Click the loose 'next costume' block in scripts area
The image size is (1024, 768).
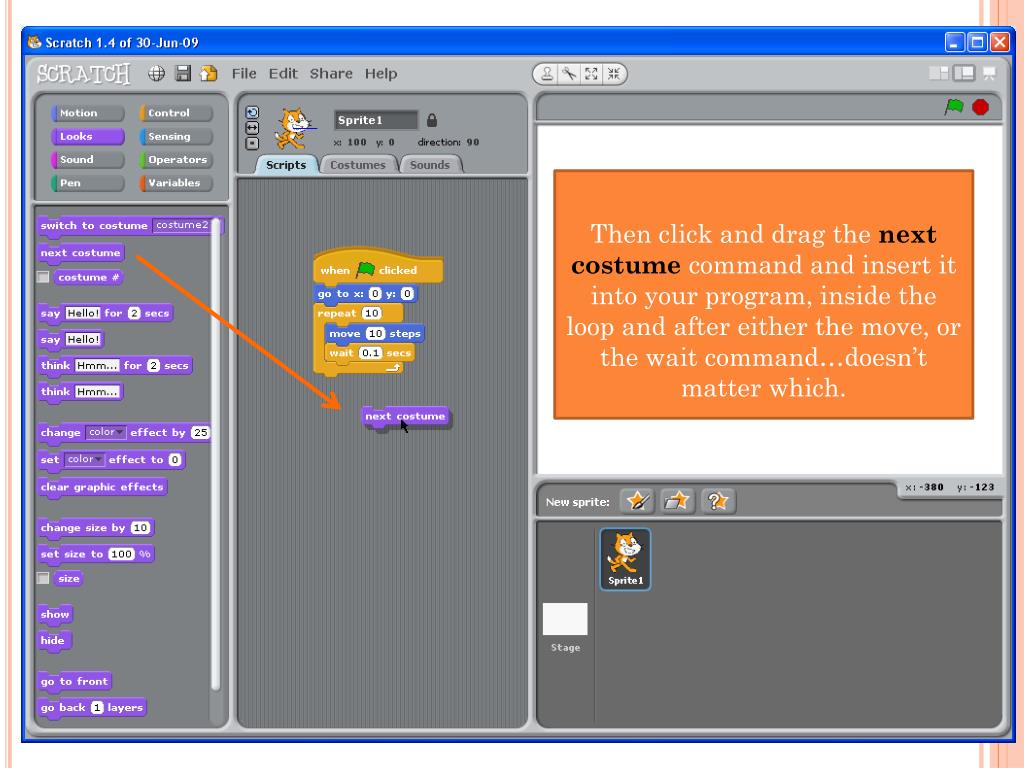coord(406,417)
